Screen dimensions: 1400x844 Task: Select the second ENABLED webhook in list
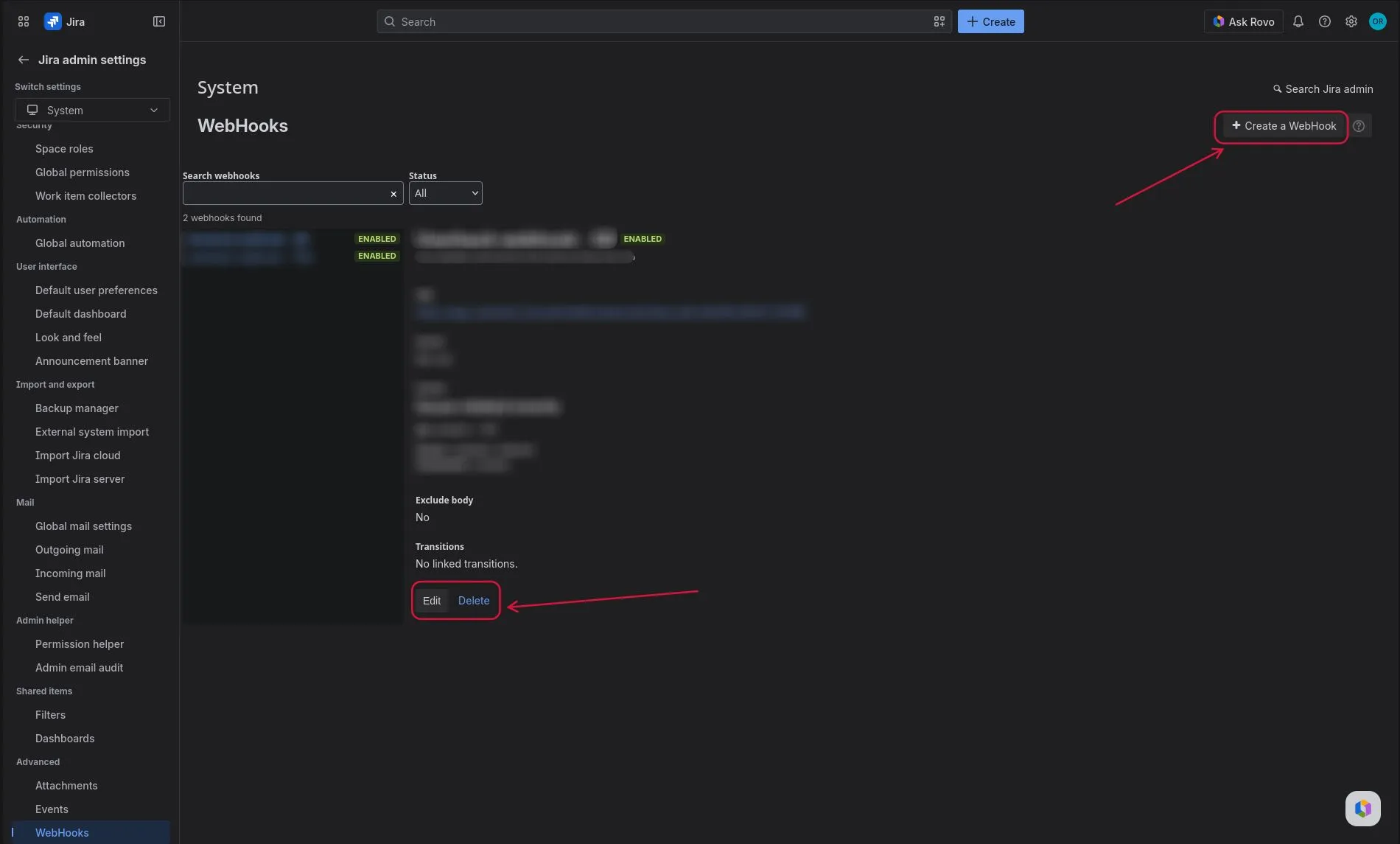click(292, 256)
